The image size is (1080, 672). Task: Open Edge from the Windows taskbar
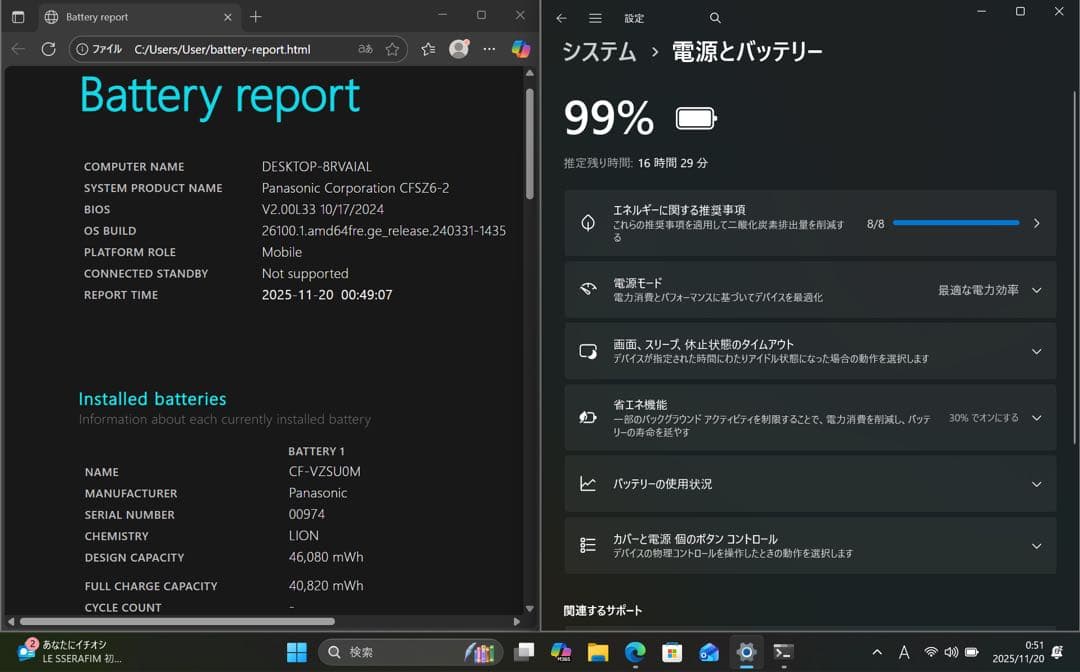click(x=634, y=651)
